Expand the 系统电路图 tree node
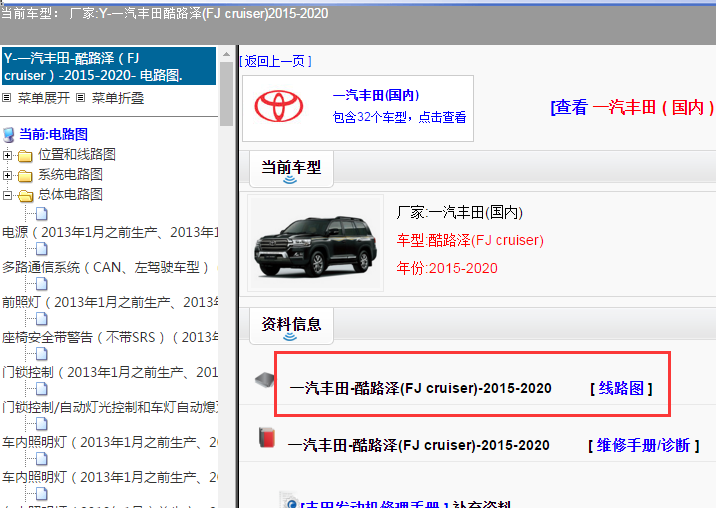Screen dimensions: 716x508 pyautogui.click(x=7, y=175)
